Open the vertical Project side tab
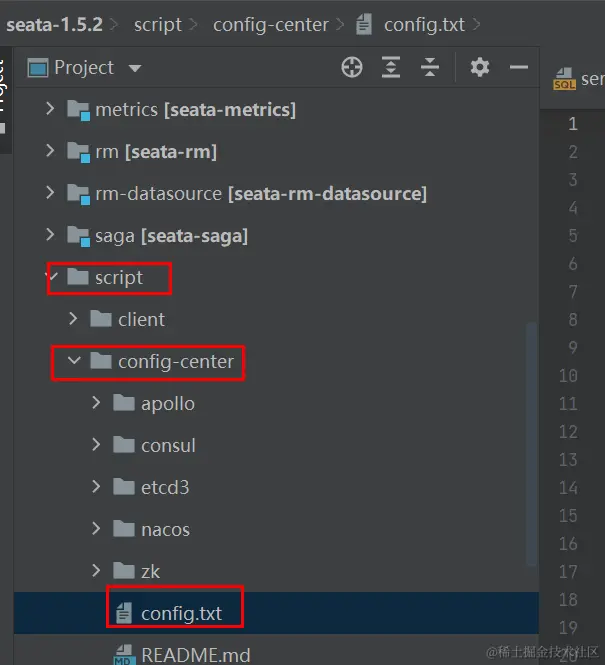The height and width of the screenshot is (665, 605). coord(4,100)
